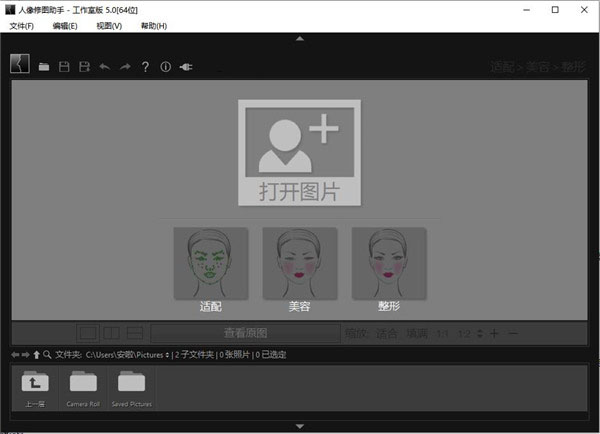The width and height of the screenshot is (600, 434).
Task: Collapse the top panel arrow
Action: coord(299,38)
